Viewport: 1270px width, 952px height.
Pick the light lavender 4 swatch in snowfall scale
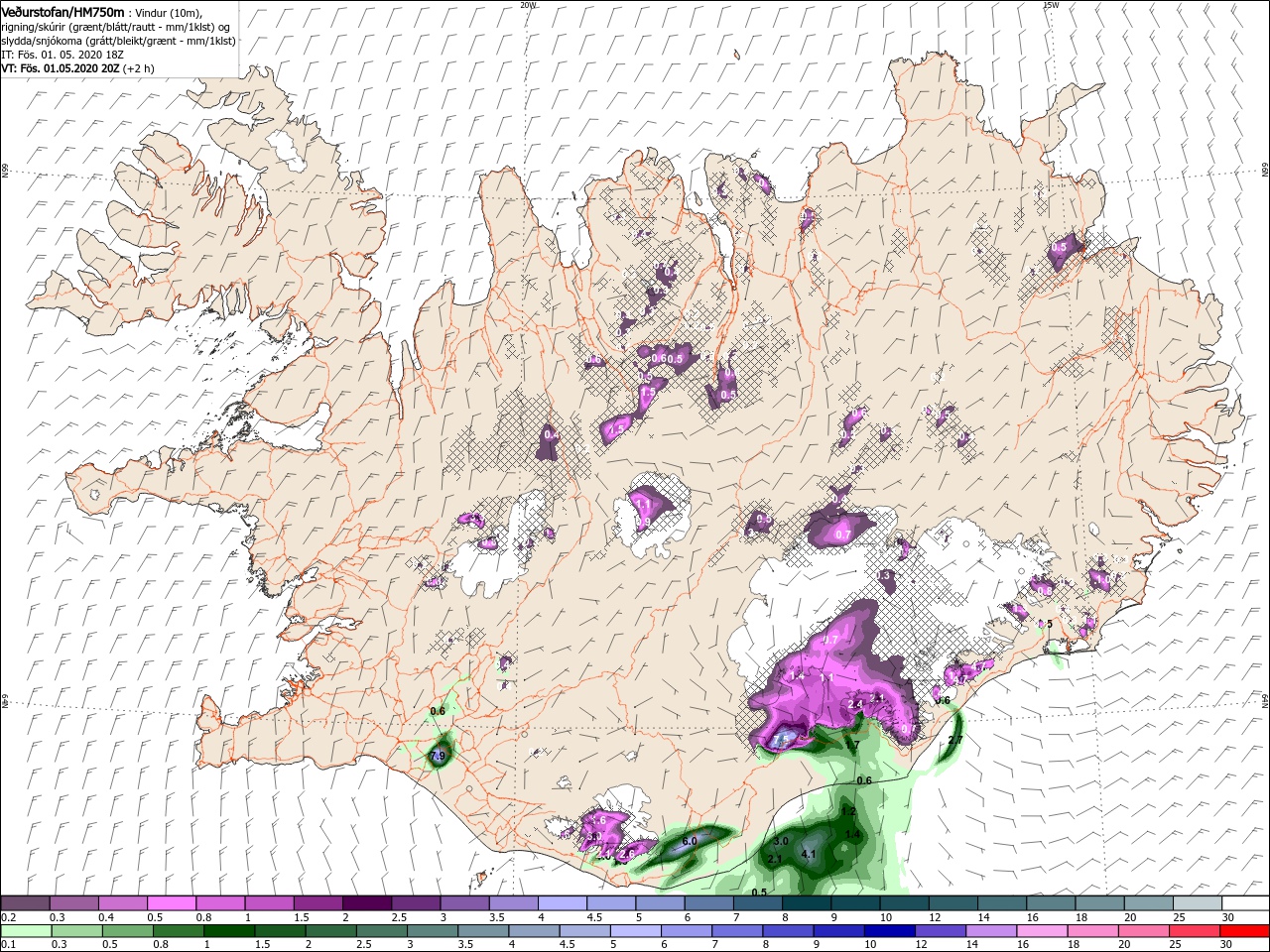[x=562, y=903]
